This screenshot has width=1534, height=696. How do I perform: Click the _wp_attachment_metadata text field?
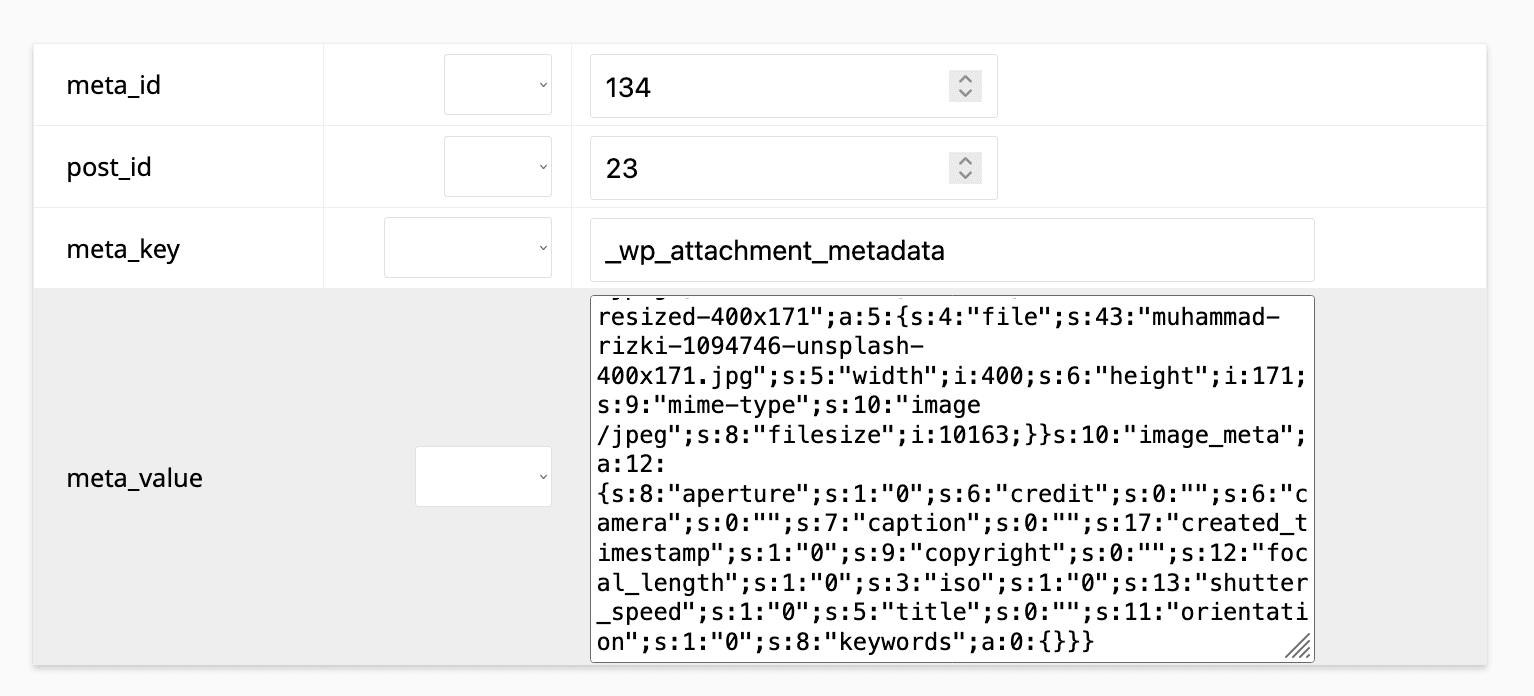coord(951,250)
